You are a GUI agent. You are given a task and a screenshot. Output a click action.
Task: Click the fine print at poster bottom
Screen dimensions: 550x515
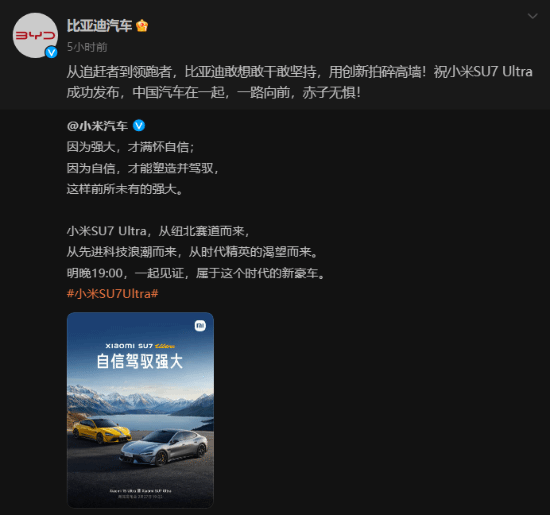coord(140,493)
